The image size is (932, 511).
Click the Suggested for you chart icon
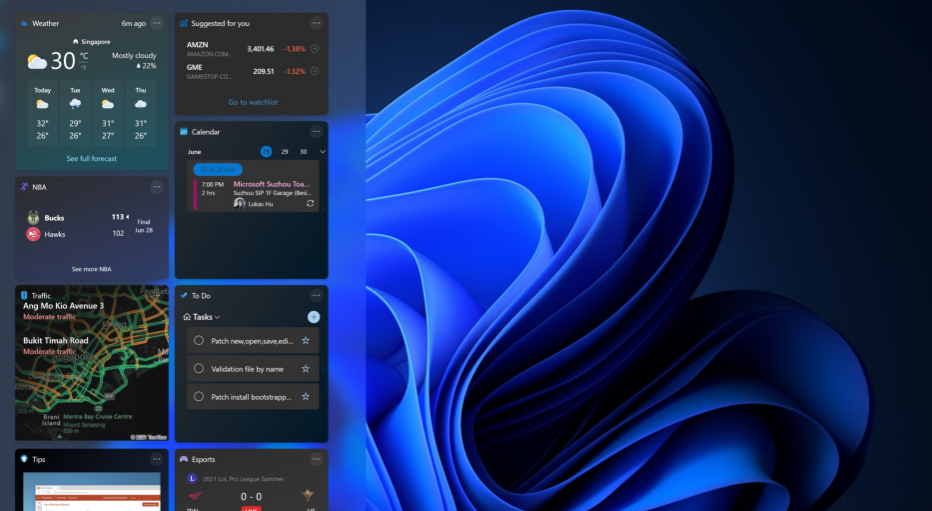184,23
